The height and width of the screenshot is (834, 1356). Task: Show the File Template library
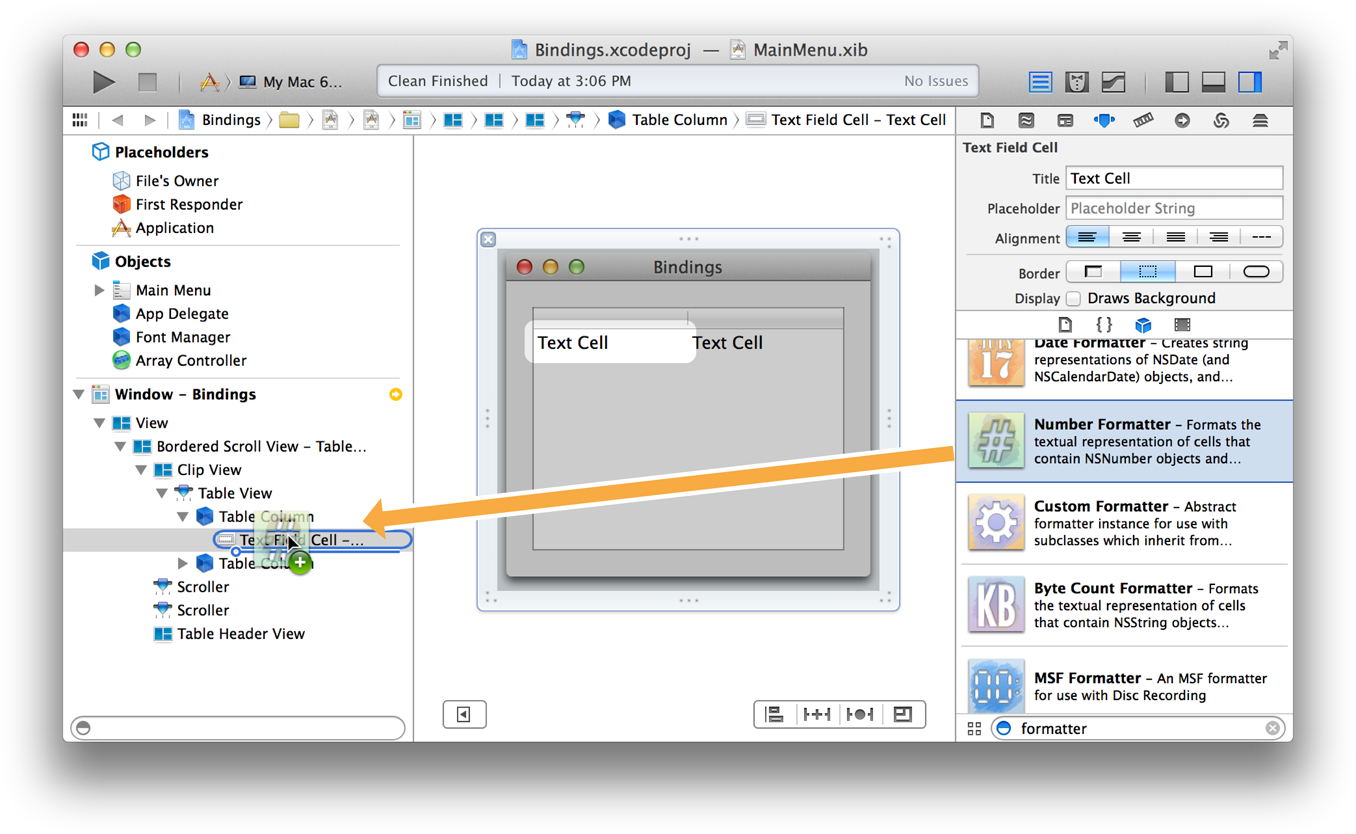pyautogui.click(x=1065, y=325)
